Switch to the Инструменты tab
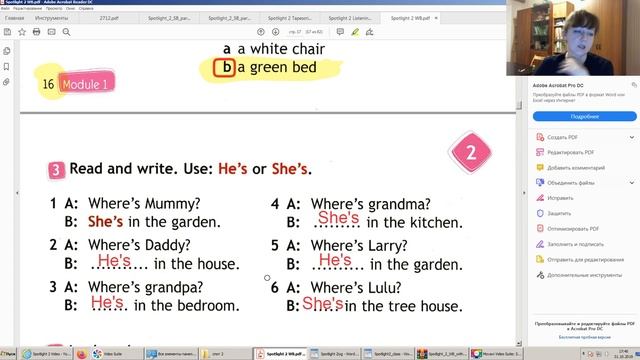Image resolution: width=640 pixels, height=360 pixels. pyautogui.click(x=51, y=18)
